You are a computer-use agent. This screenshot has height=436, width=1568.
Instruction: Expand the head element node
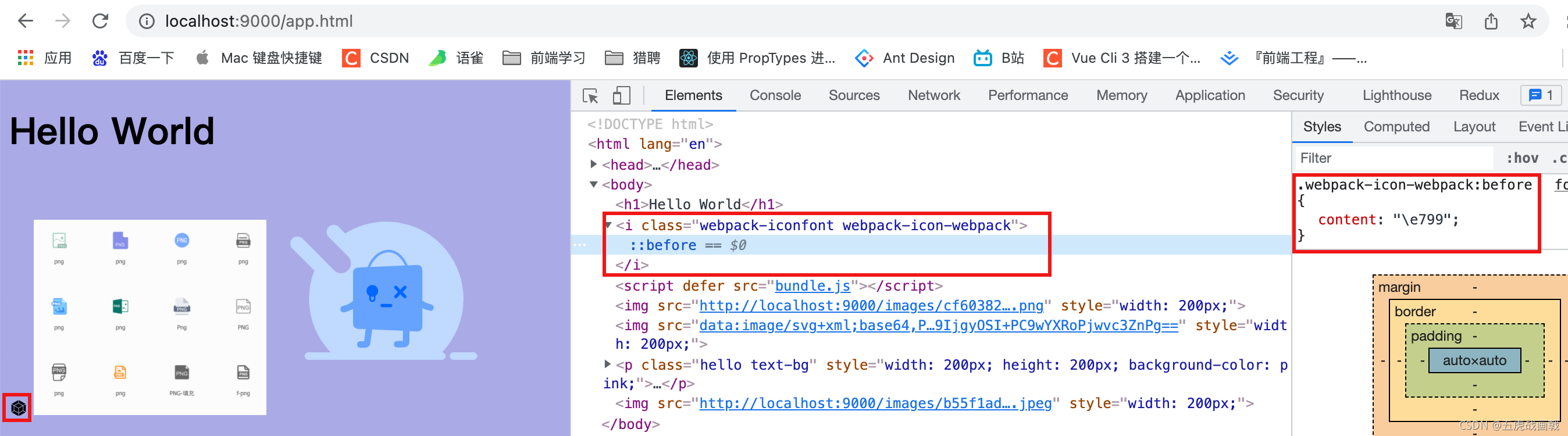pyautogui.click(x=593, y=164)
